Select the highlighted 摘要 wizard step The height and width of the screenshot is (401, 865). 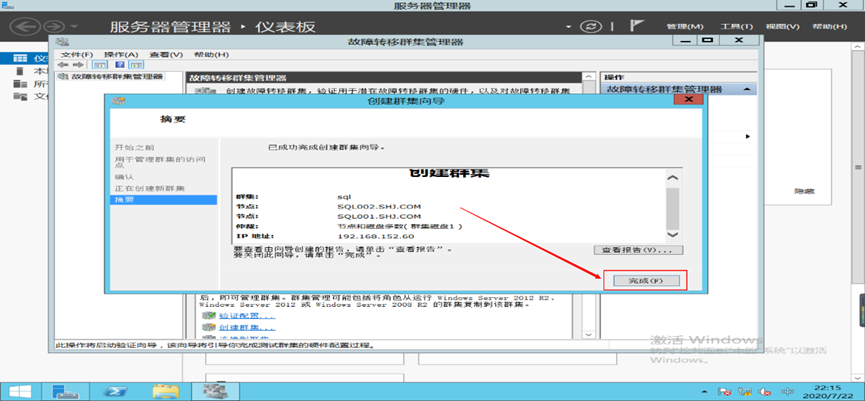163,200
